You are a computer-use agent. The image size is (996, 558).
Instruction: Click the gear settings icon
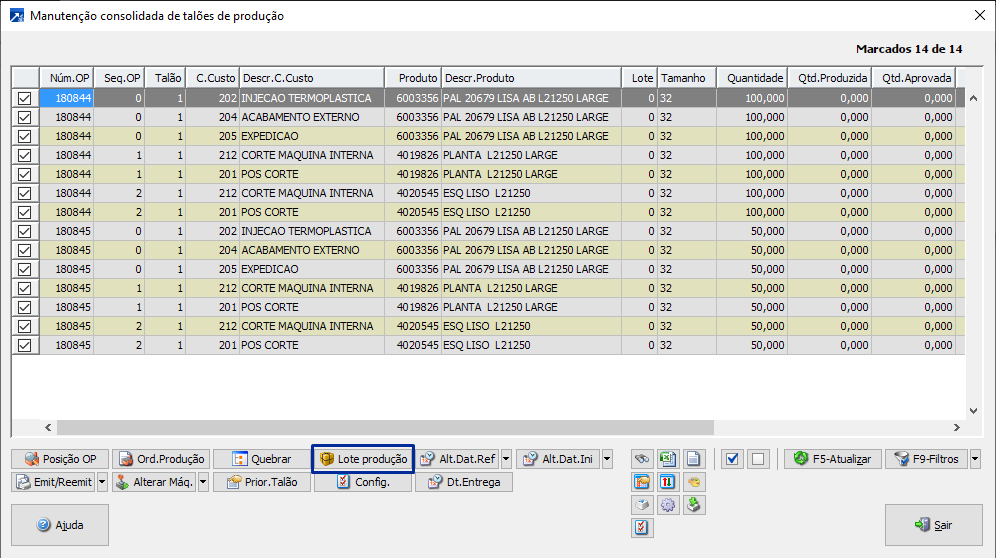[668, 505]
